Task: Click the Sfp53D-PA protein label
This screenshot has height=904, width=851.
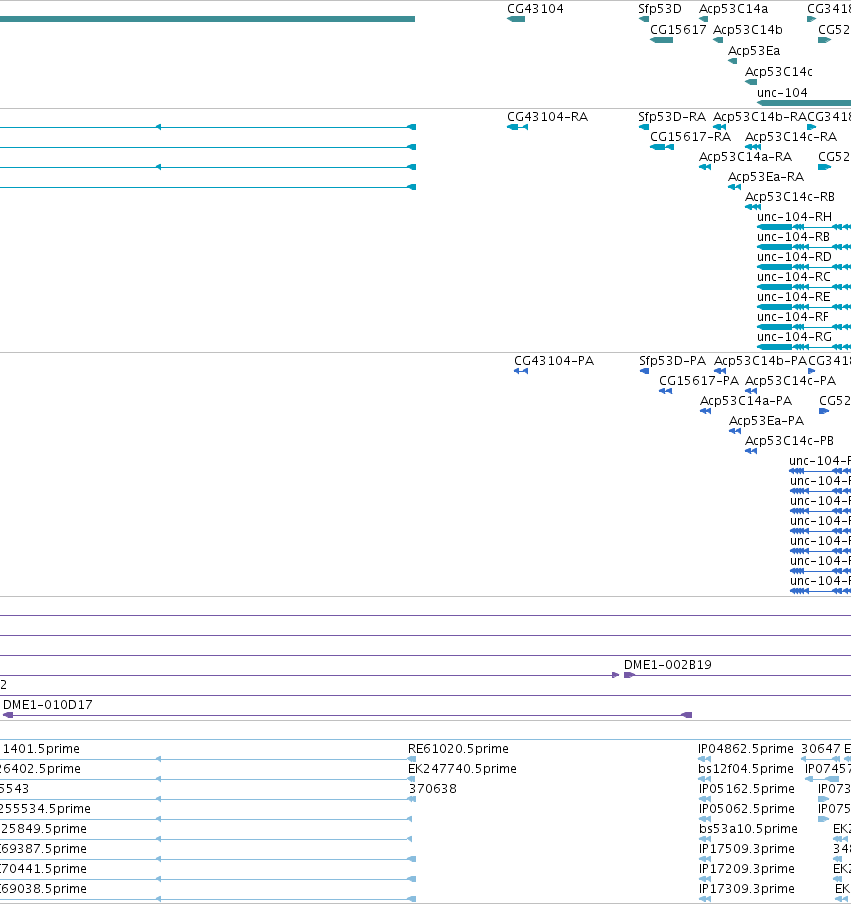Action: click(673, 360)
